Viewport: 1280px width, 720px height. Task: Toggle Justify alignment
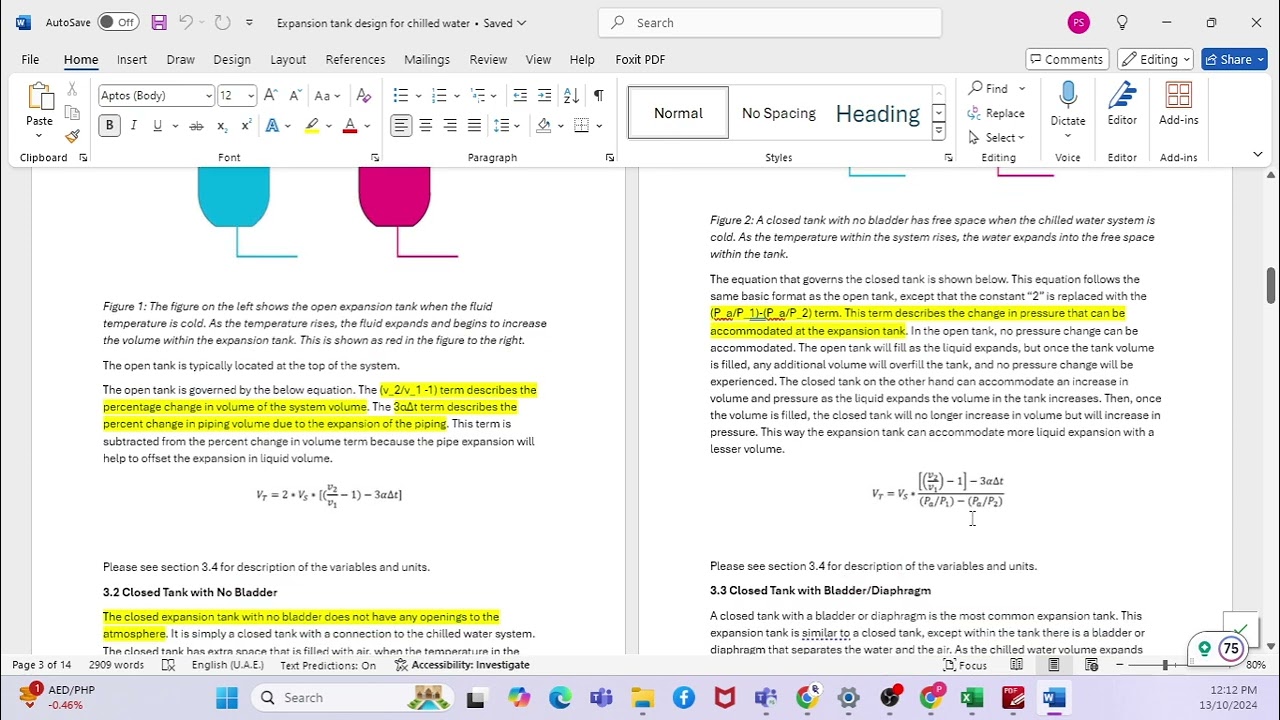click(x=474, y=125)
